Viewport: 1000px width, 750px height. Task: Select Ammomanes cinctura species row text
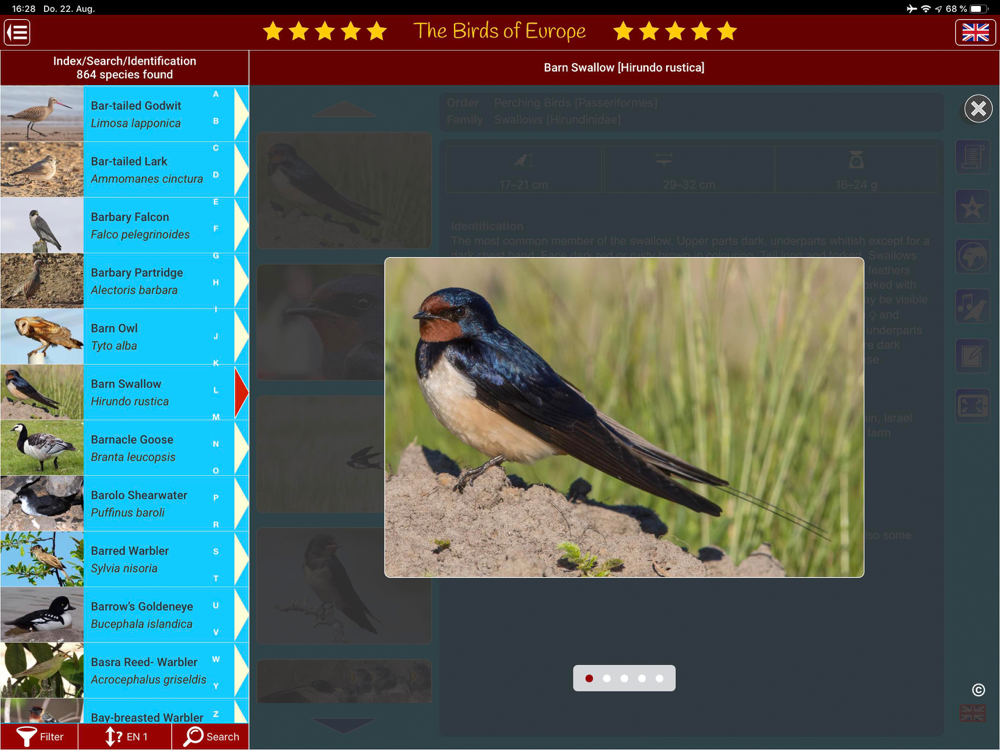[x=147, y=179]
